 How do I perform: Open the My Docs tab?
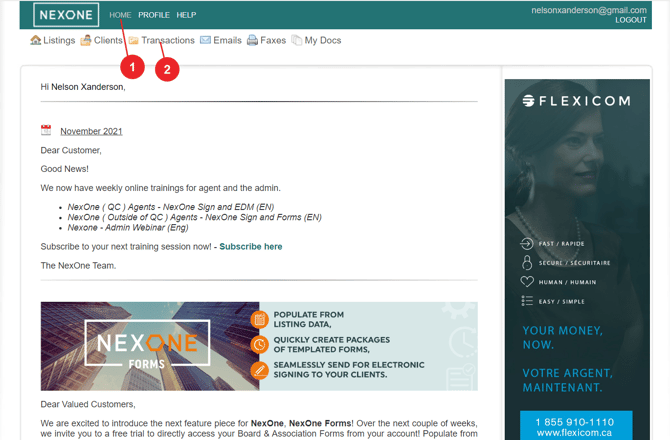click(323, 41)
